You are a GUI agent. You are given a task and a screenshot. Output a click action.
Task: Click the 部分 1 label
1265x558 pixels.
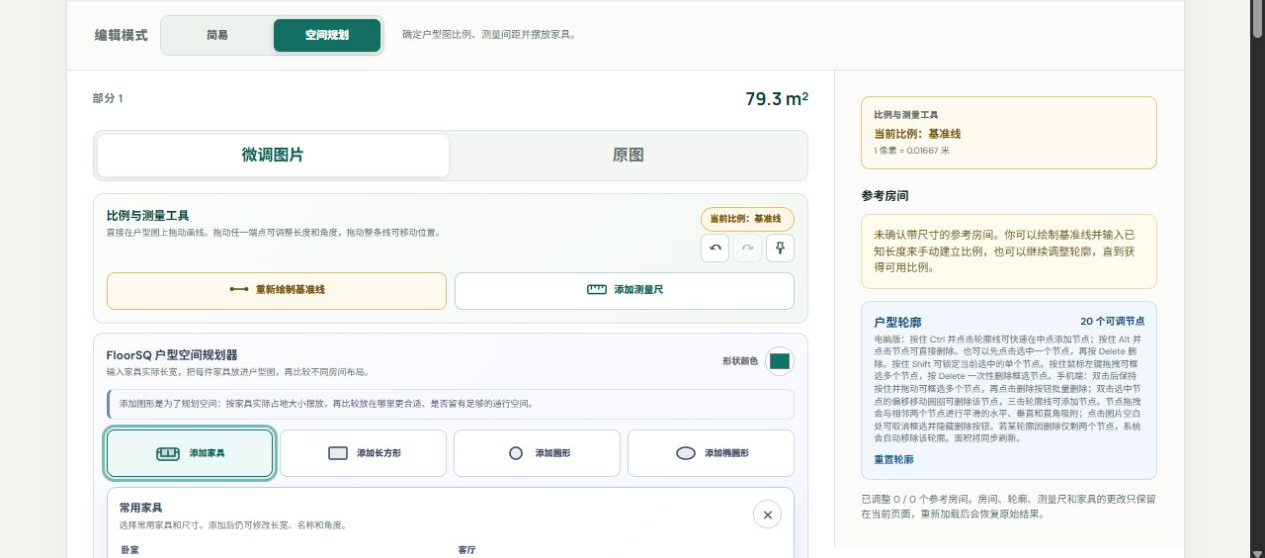[107, 98]
